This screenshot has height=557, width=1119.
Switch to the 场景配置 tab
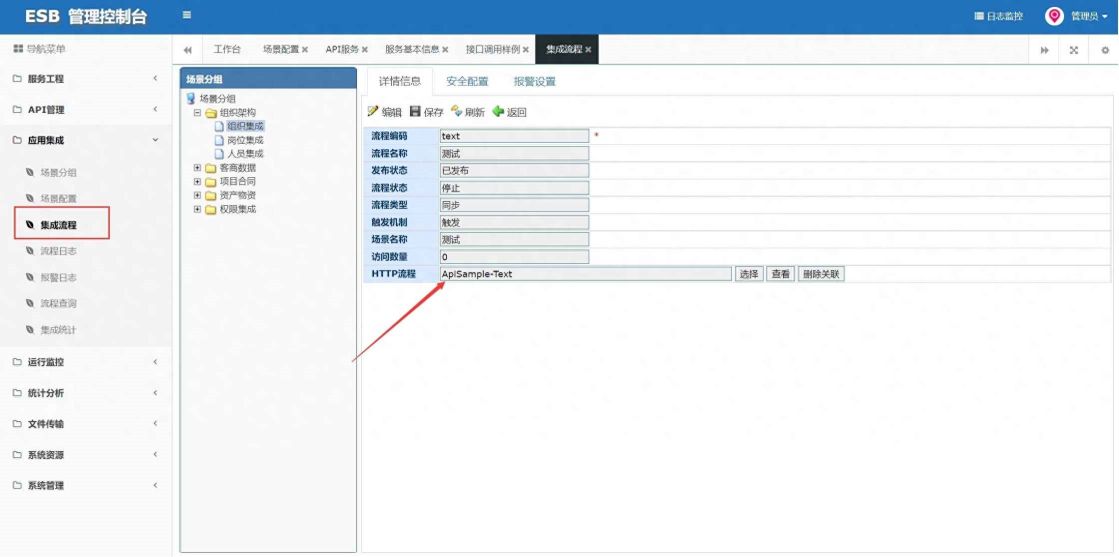point(280,49)
